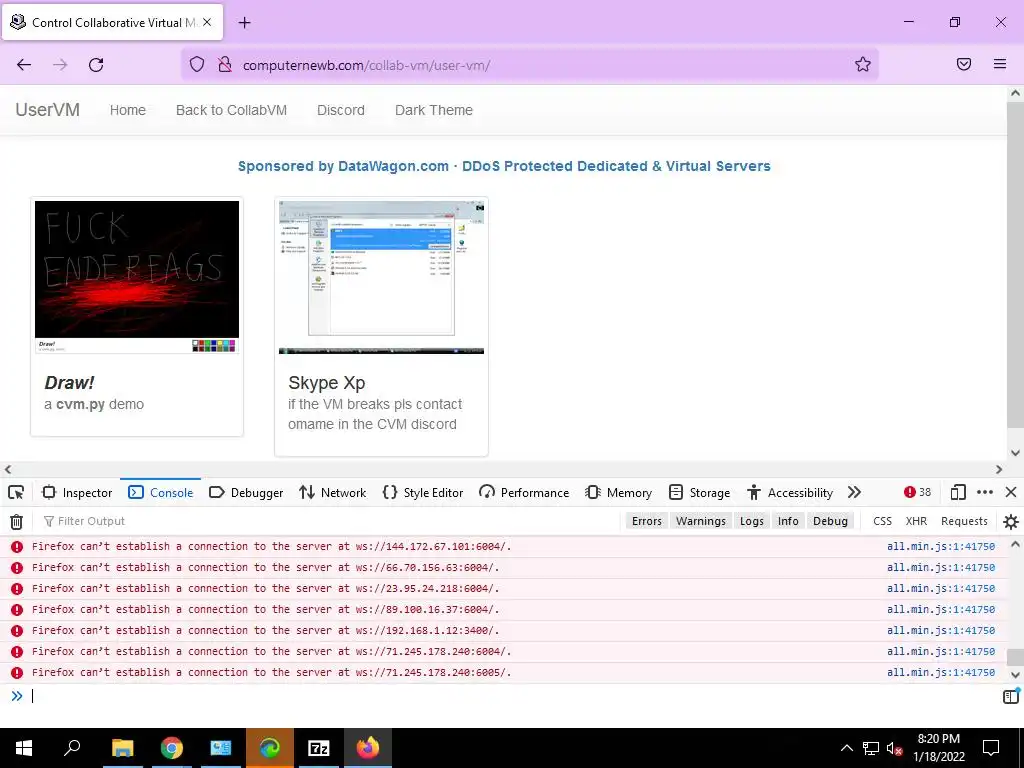Open the Windows Start menu
Viewport: 1024px width, 768px height.
tap(24, 748)
